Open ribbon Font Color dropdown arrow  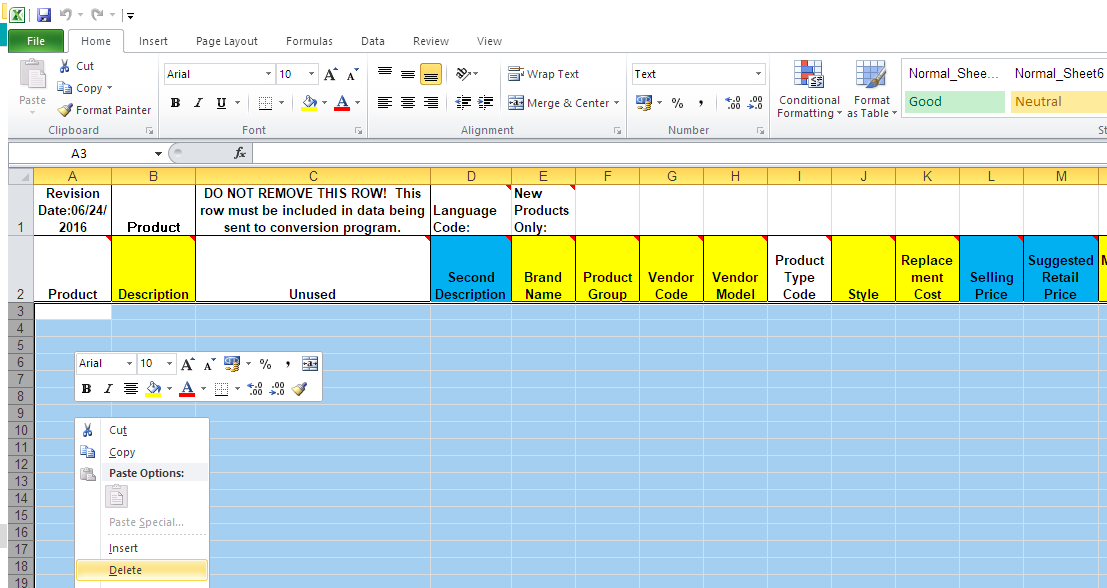357,103
